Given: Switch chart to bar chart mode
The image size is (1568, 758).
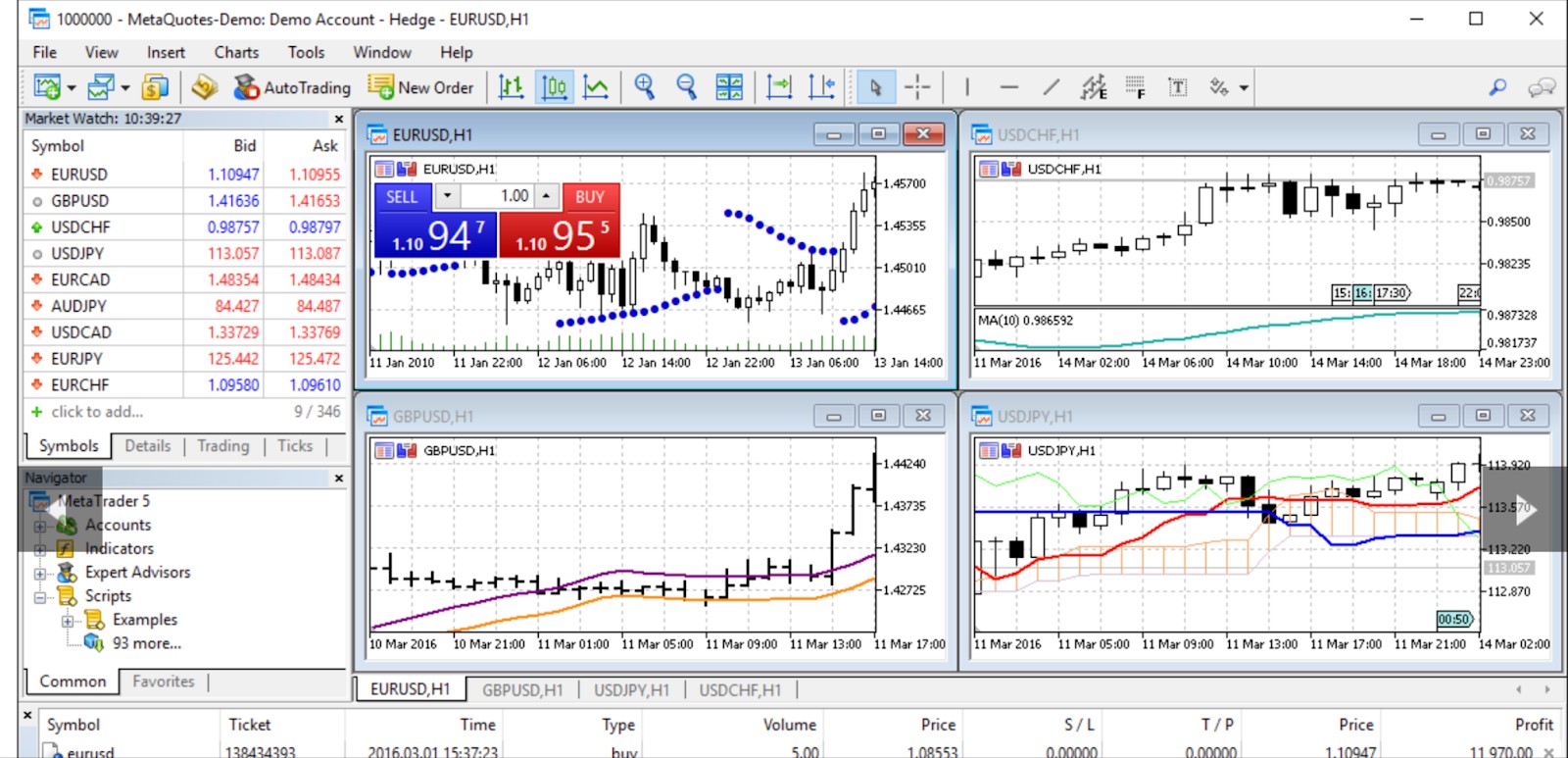Looking at the screenshot, I should point(511,87).
